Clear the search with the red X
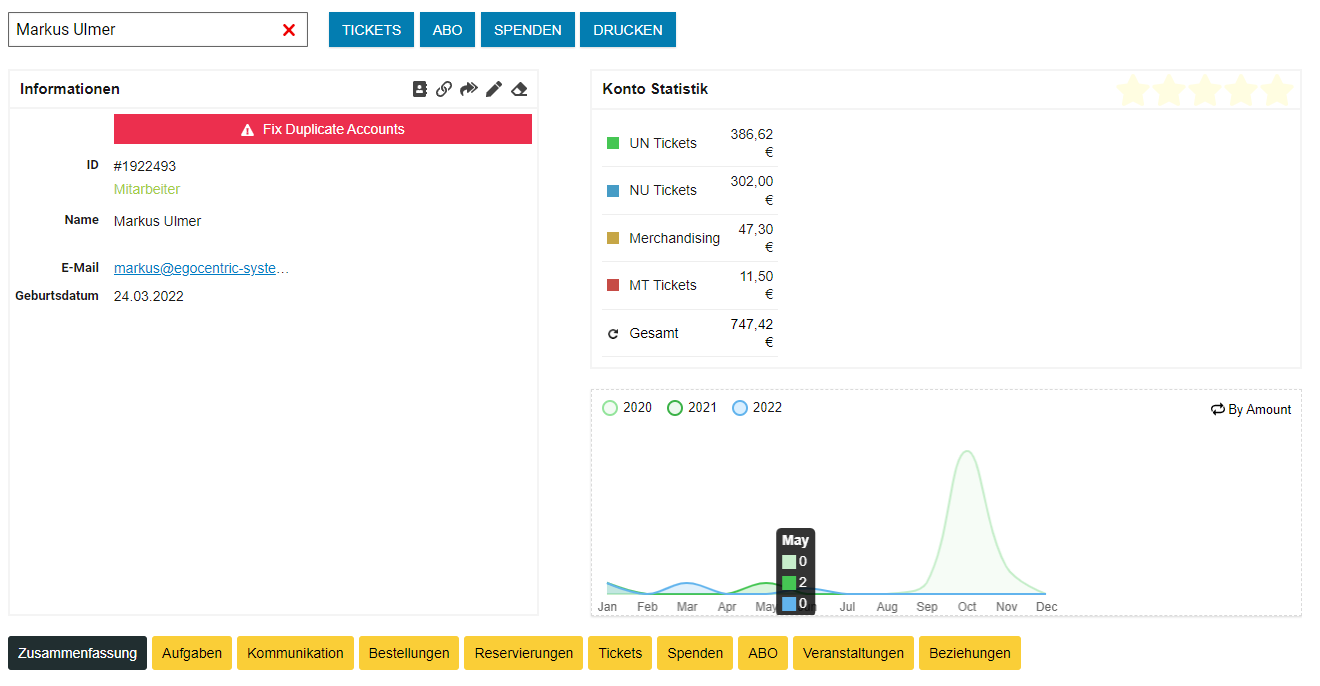The image size is (1320, 686). [x=289, y=30]
